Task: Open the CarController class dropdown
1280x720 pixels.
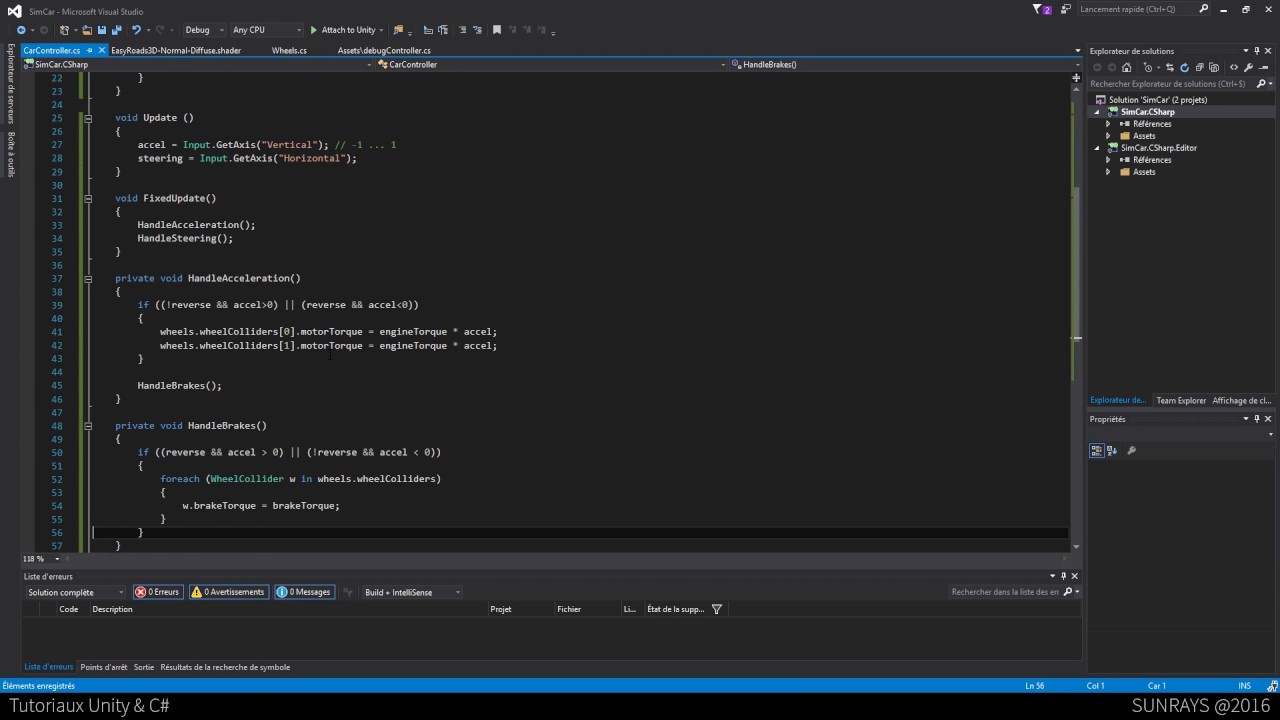Action: tap(550, 64)
